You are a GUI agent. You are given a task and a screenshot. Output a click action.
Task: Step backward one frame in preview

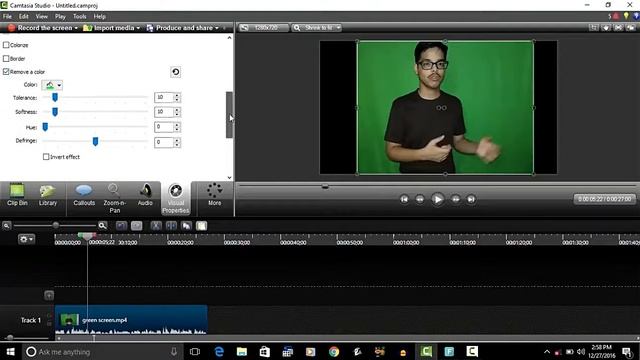pyautogui.click(x=420, y=199)
